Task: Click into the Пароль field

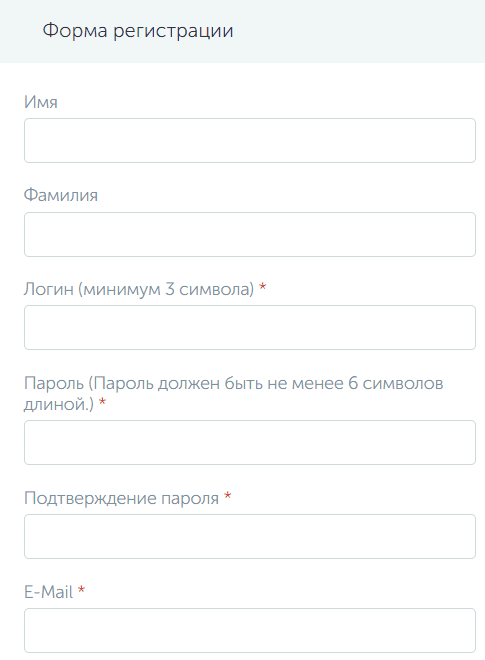Action: 250,442
